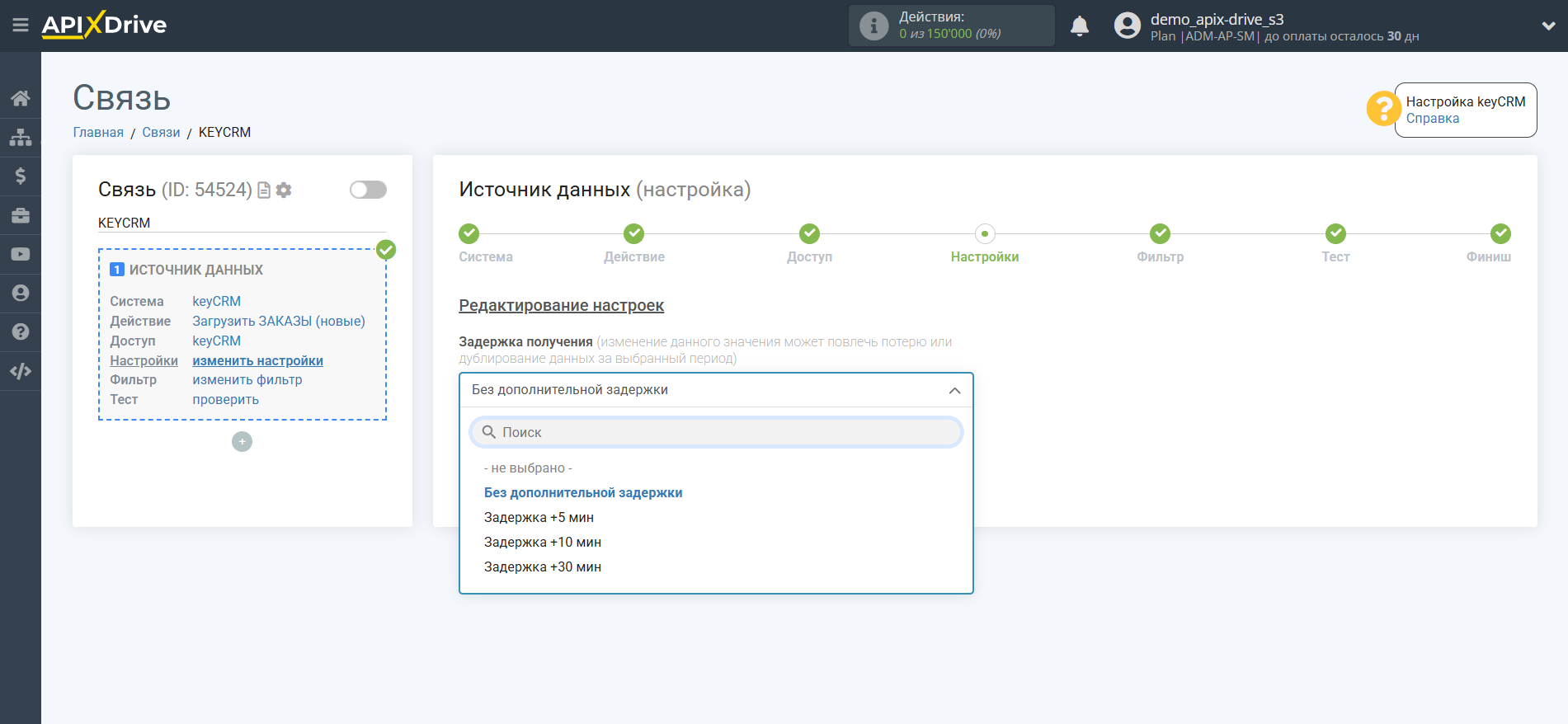Open the briefcase sidebar icon
The width and height of the screenshot is (1568, 724).
point(21,215)
